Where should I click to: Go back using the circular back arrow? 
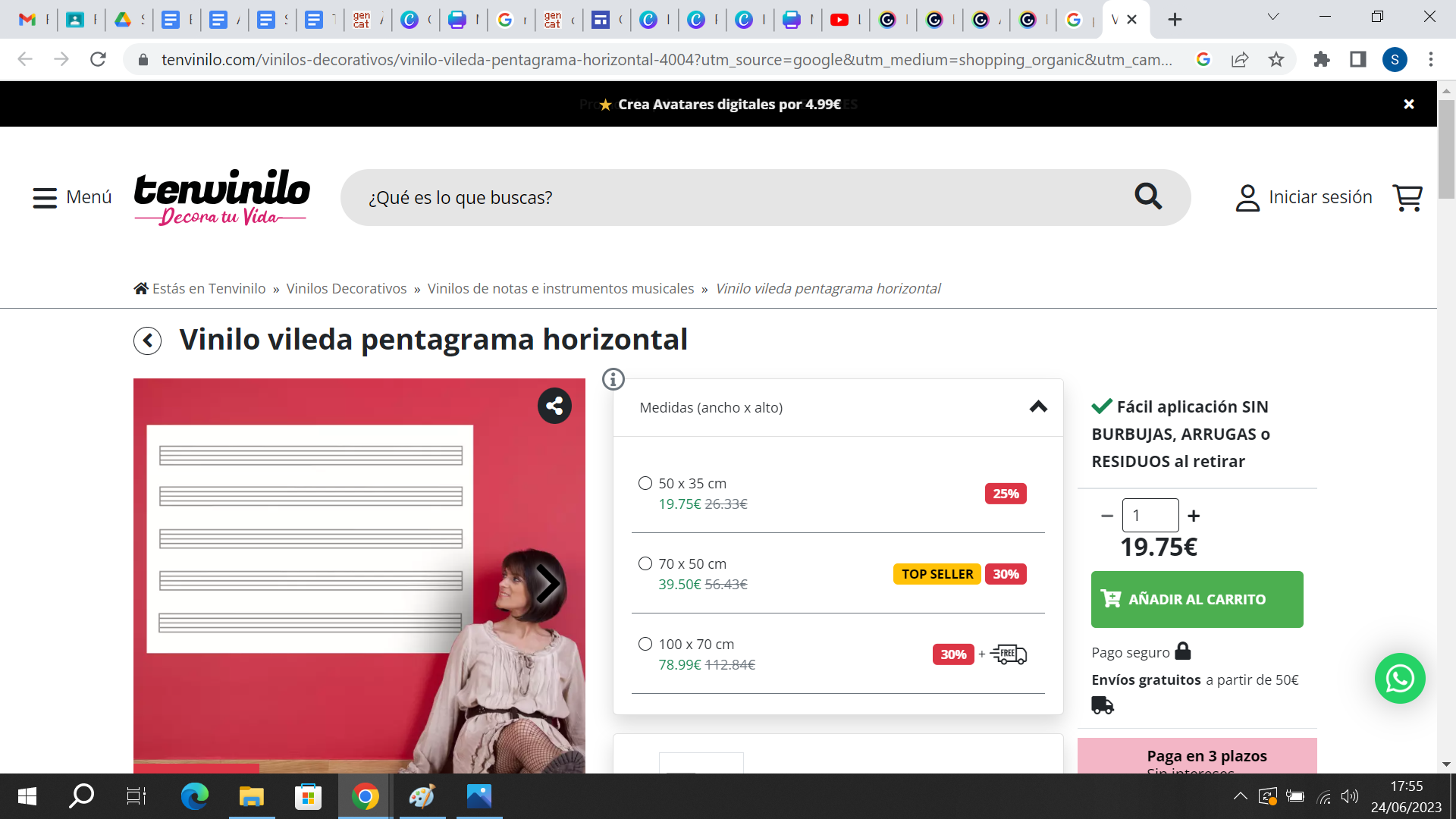click(147, 340)
